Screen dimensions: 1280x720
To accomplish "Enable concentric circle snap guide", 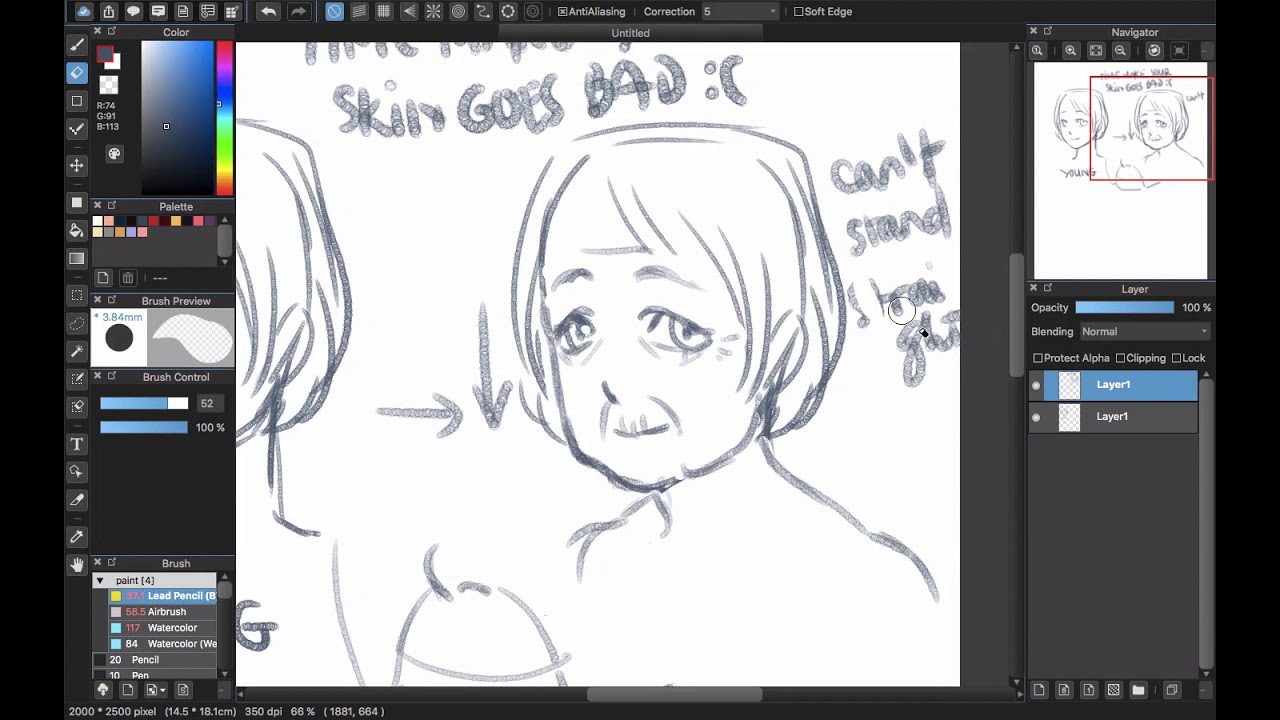I will click(458, 11).
